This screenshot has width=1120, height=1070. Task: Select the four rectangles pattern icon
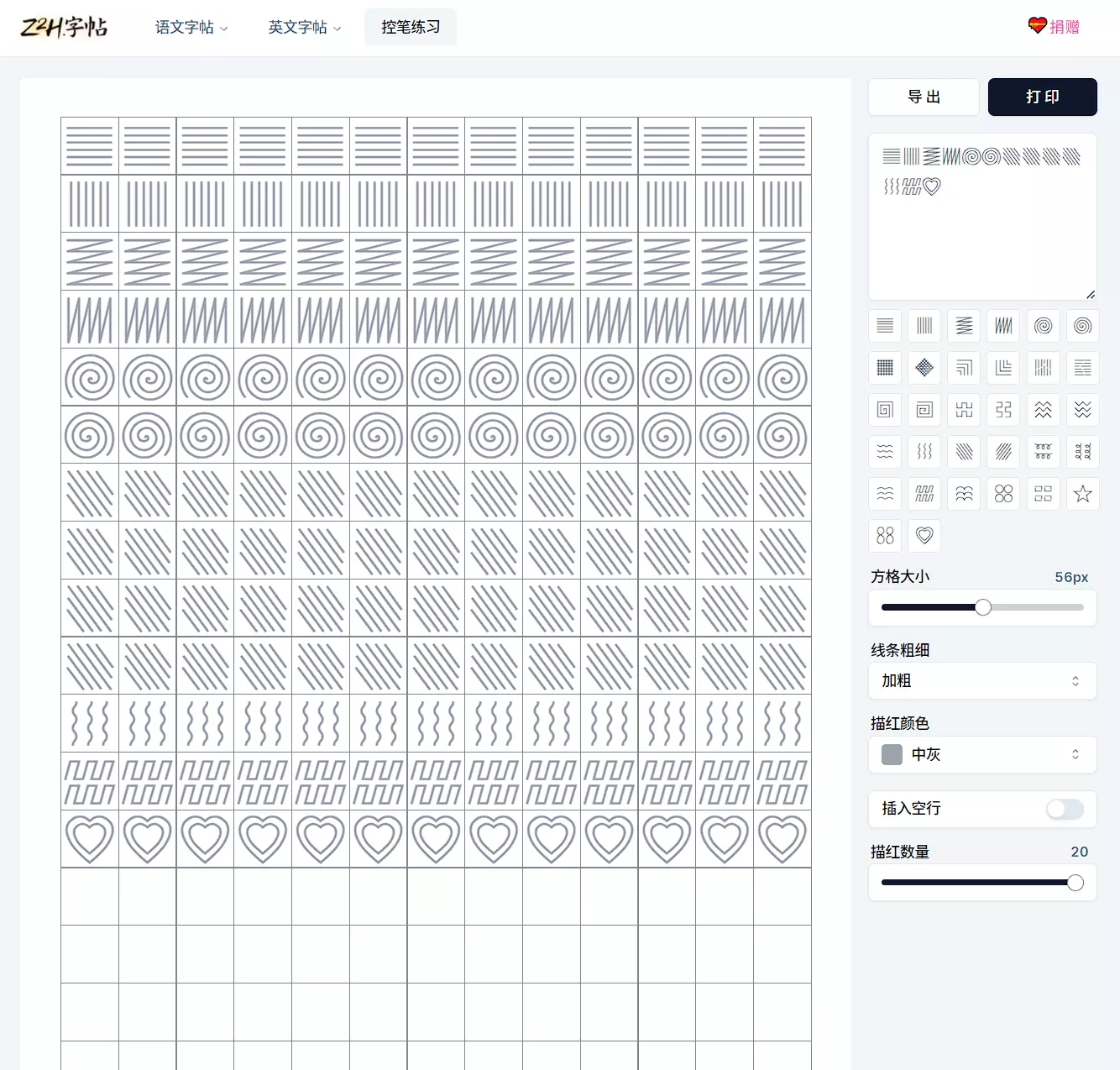tap(1043, 494)
